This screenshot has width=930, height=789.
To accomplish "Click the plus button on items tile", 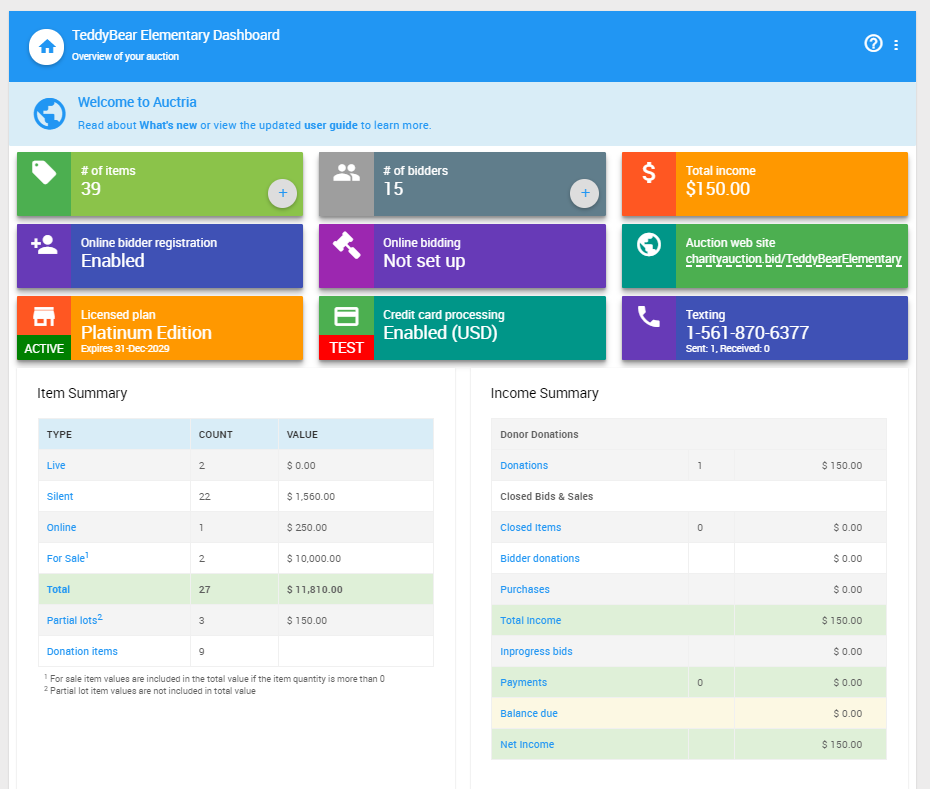I will pos(282,193).
